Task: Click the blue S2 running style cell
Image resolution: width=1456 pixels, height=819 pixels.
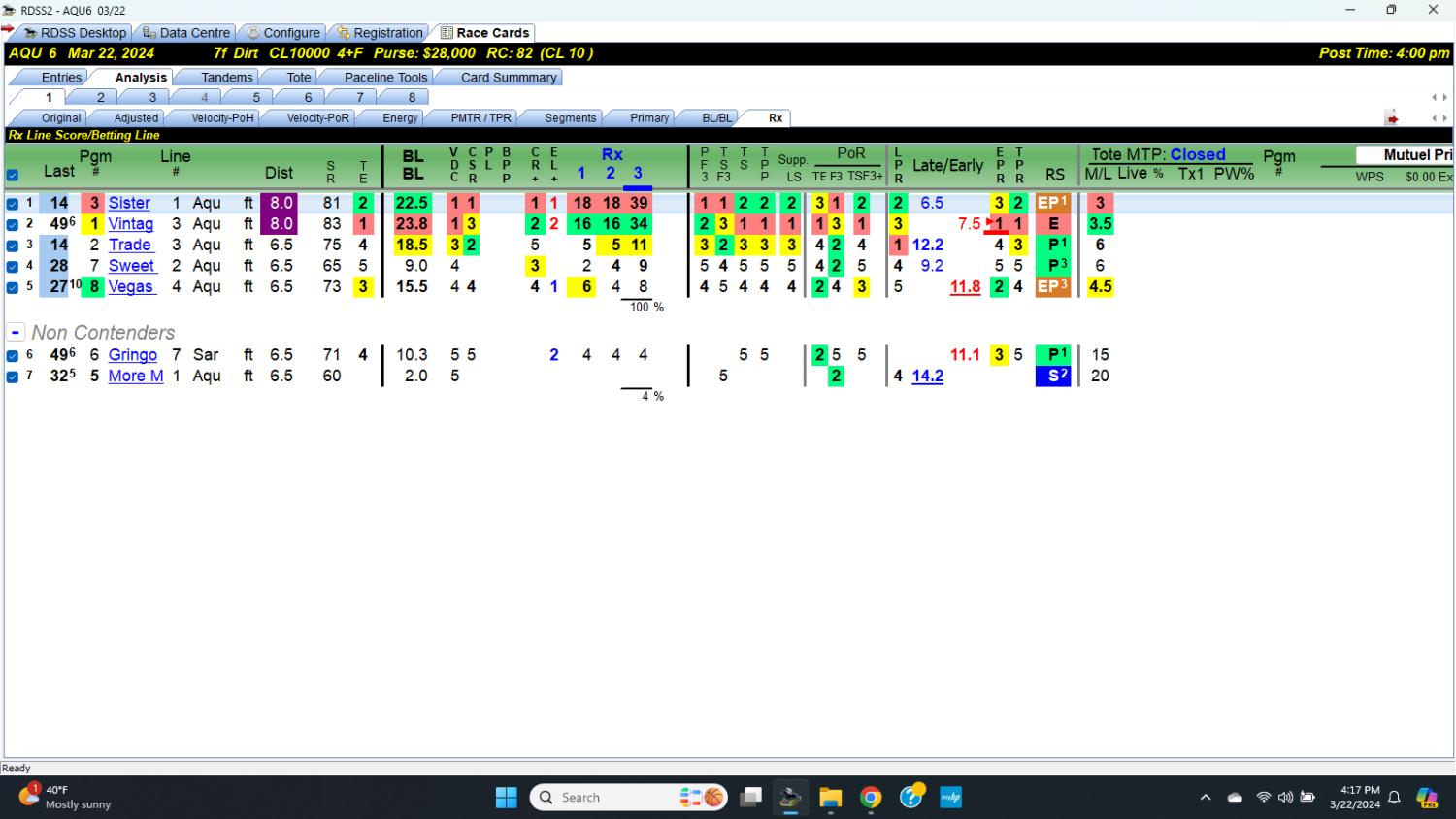Action: point(1053,376)
